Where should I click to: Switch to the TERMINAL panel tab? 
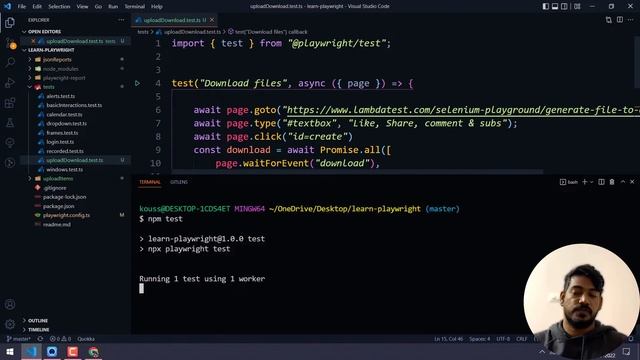[150, 182]
